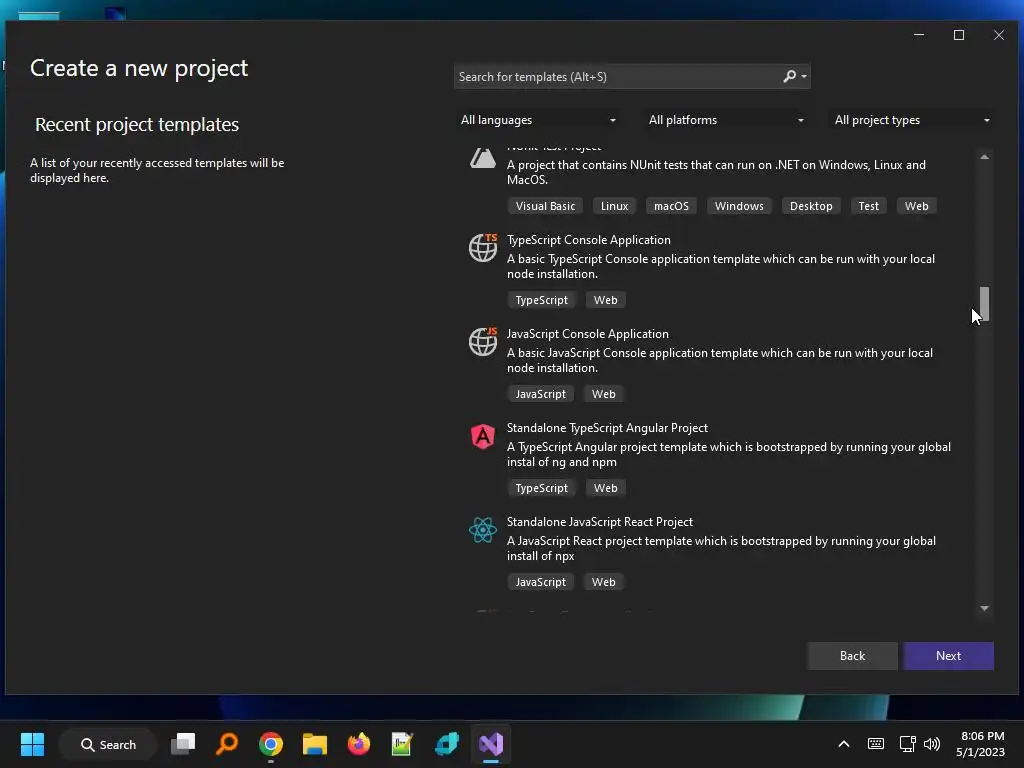
Task: Expand the search options arrow next to the magnifier
Action: (x=804, y=76)
